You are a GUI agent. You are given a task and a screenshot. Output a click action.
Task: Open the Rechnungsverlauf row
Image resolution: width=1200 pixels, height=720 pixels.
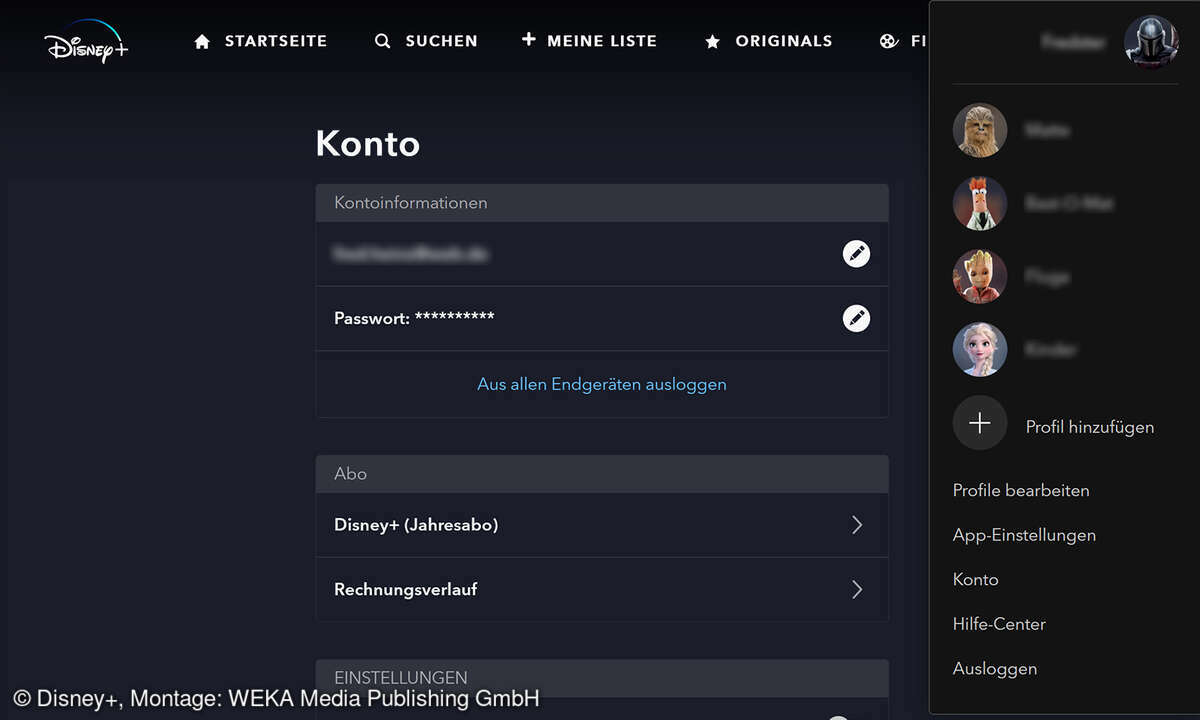point(602,589)
